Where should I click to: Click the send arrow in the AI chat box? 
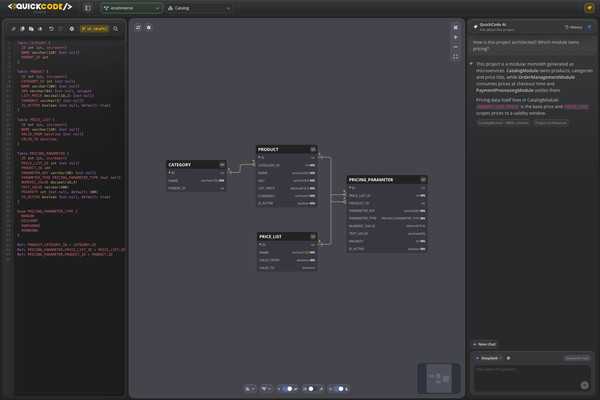(x=584, y=385)
